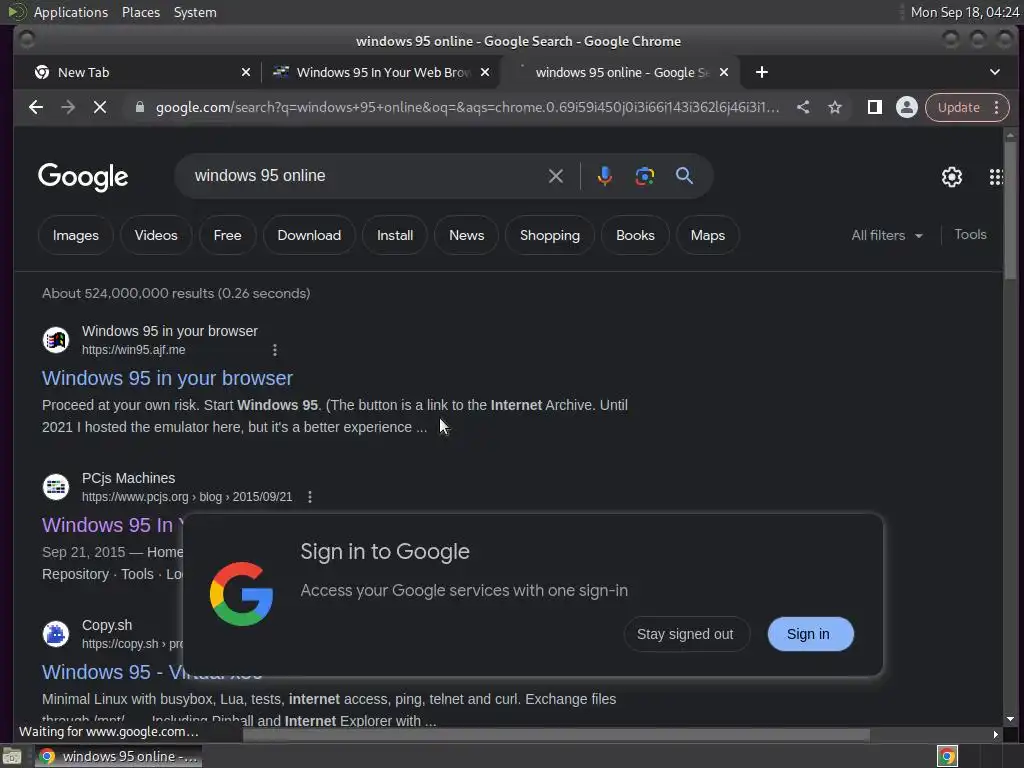Open tab search dropdown arrow

pyautogui.click(x=995, y=72)
